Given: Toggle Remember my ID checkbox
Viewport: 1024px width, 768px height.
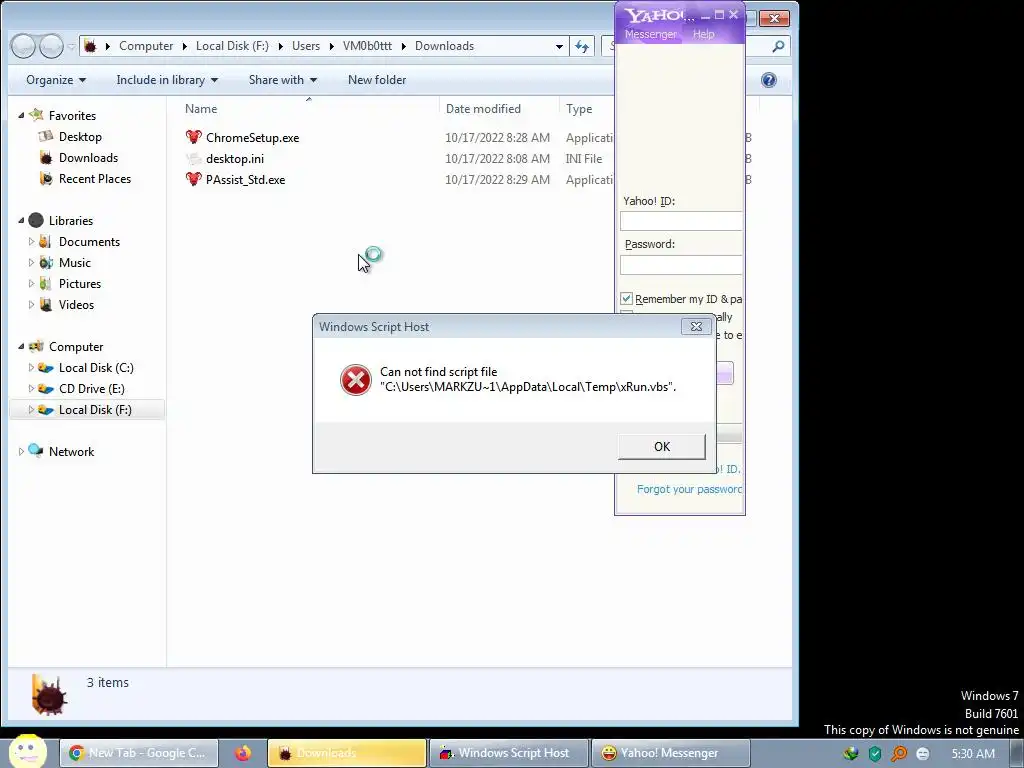Looking at the screenshot, I should click(x=626, y=298).
